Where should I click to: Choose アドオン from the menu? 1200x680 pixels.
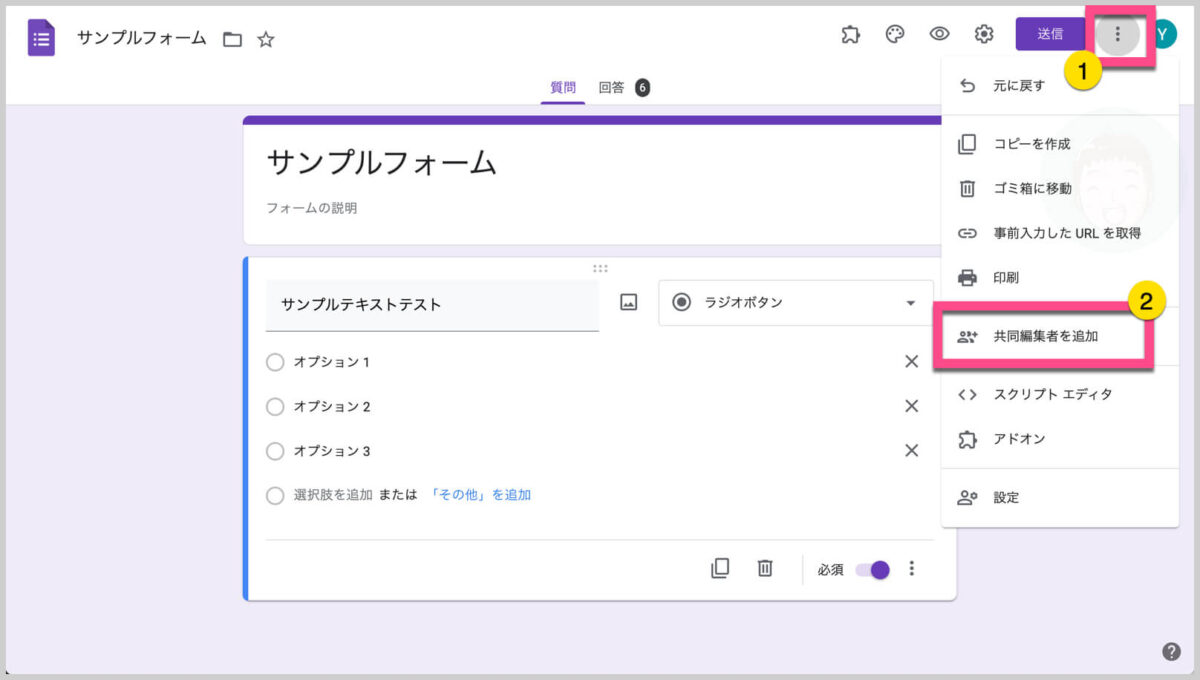1060,439
